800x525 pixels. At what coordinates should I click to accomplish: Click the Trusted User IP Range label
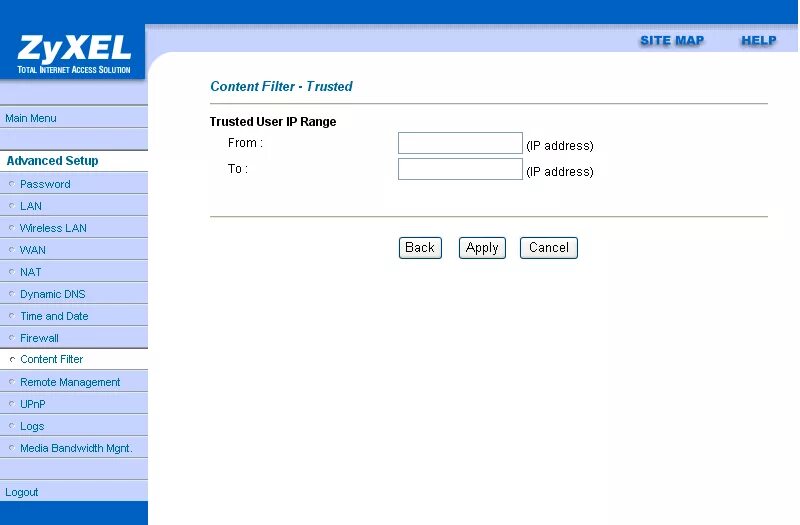[273, 121]
